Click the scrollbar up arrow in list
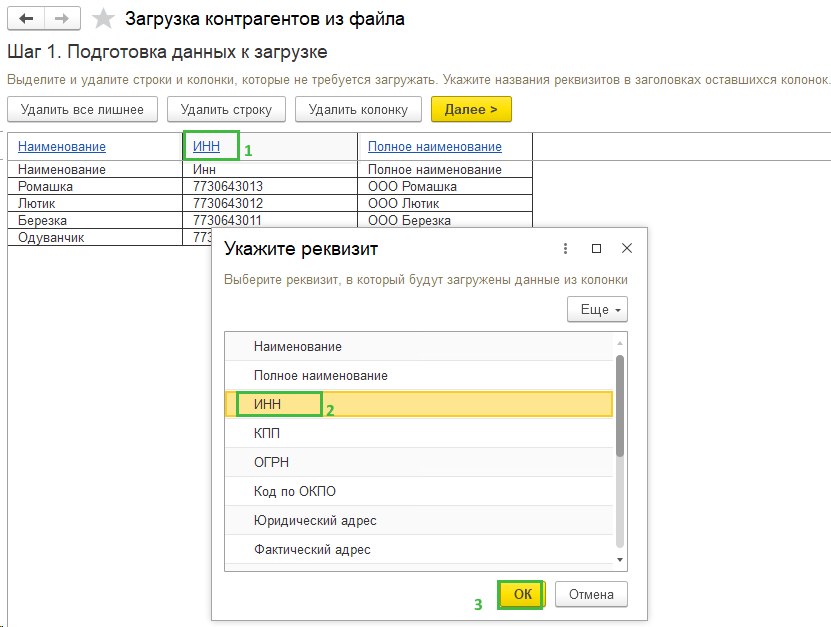The height and width of the screenshot is (627, 831). [620, 343]
